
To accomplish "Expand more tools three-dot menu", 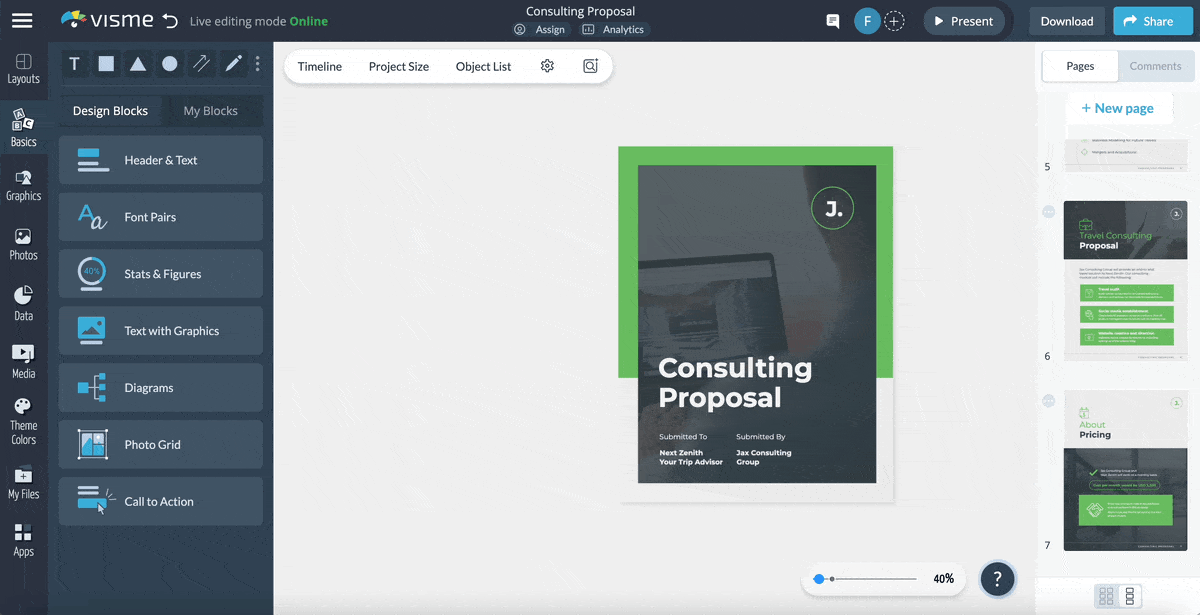I will point(258,64).
